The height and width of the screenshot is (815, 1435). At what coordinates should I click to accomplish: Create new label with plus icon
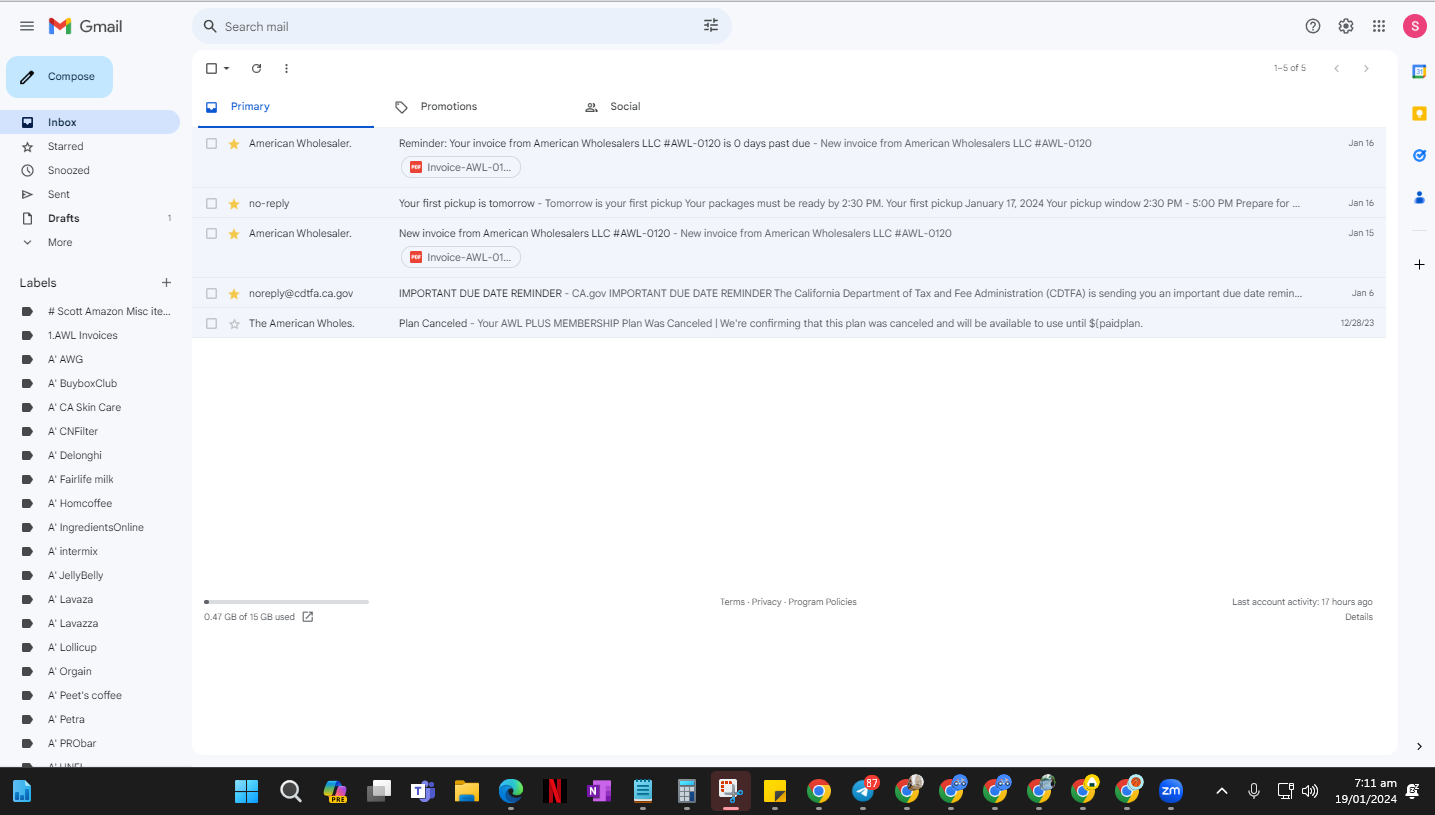(166, 283)
